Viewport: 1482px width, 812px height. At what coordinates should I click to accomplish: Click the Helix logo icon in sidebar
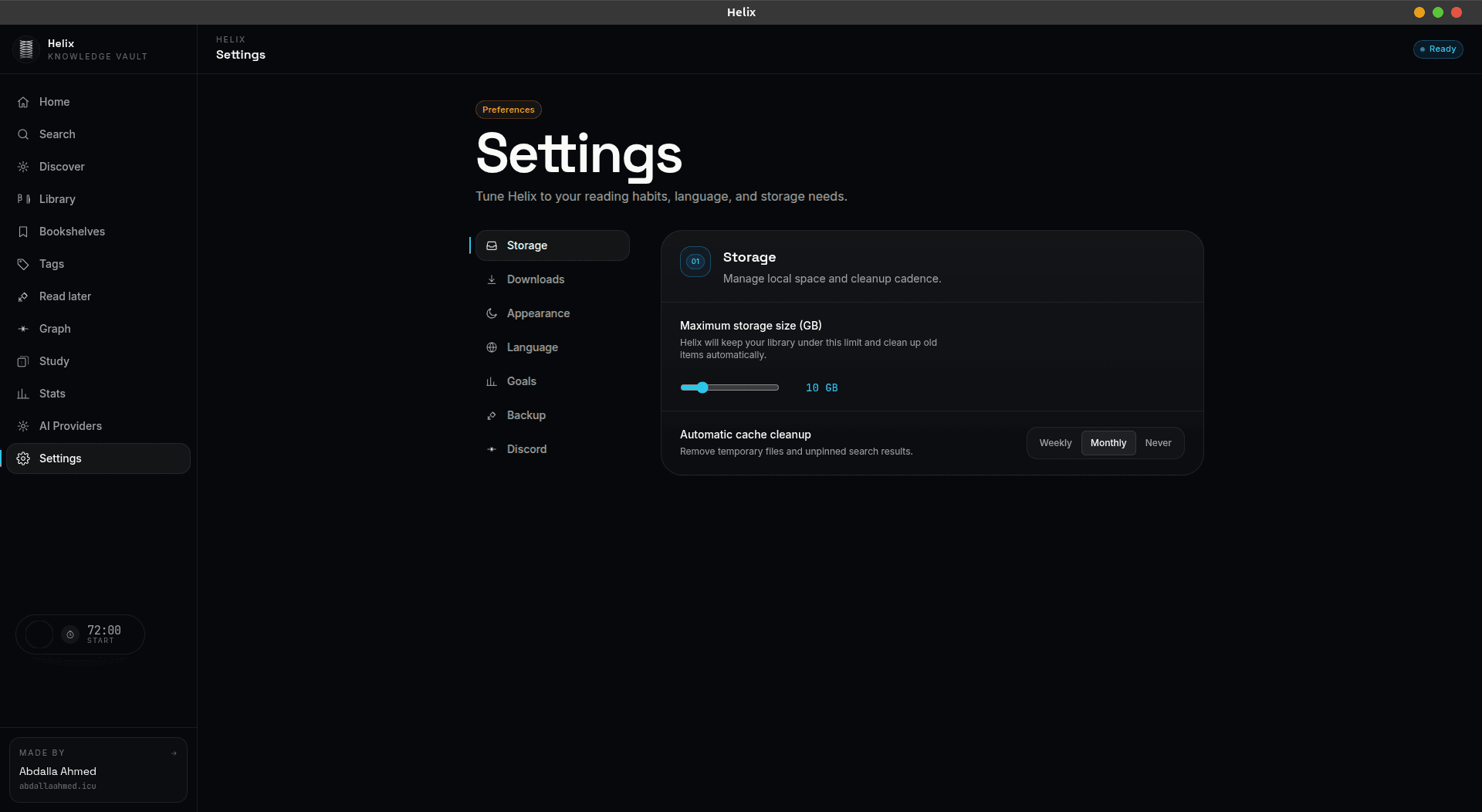(26, 49)
